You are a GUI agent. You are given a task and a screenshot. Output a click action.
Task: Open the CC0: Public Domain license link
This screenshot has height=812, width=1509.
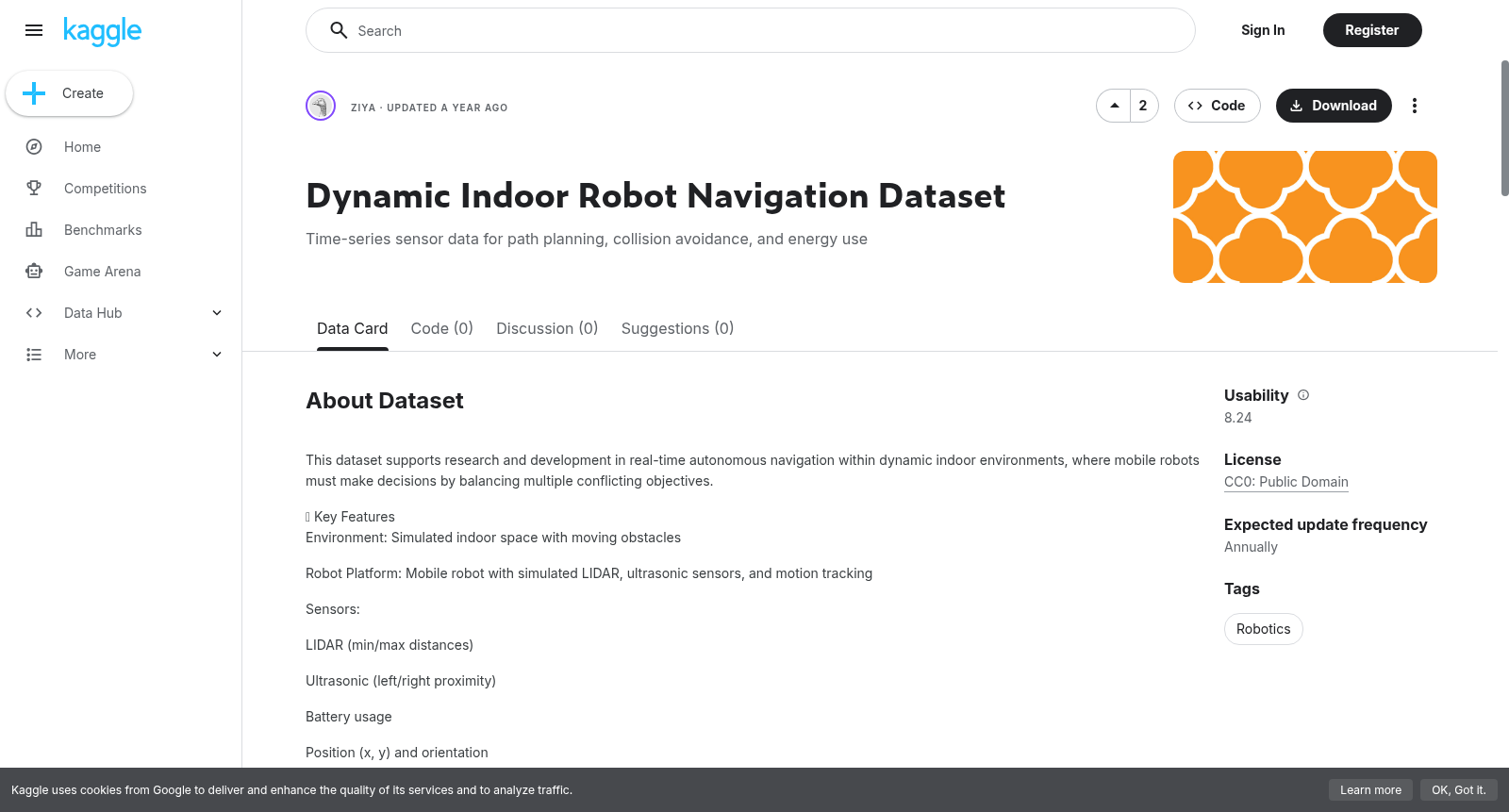[1286, 482]
